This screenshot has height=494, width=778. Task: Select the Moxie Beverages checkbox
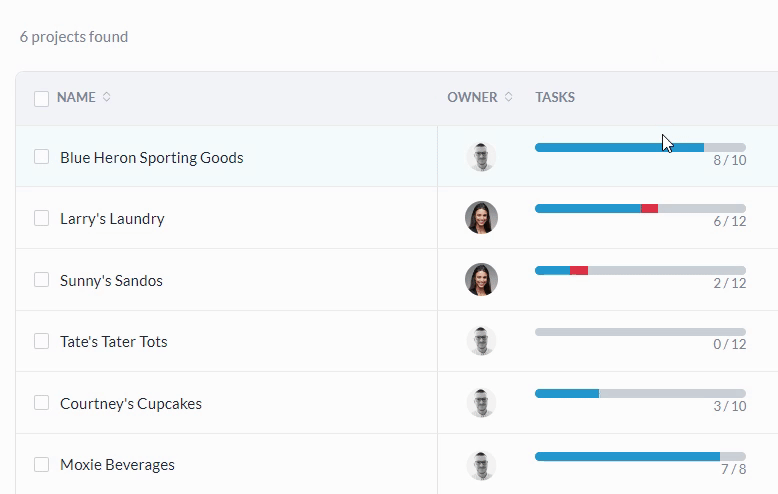[x=41, y=465]
